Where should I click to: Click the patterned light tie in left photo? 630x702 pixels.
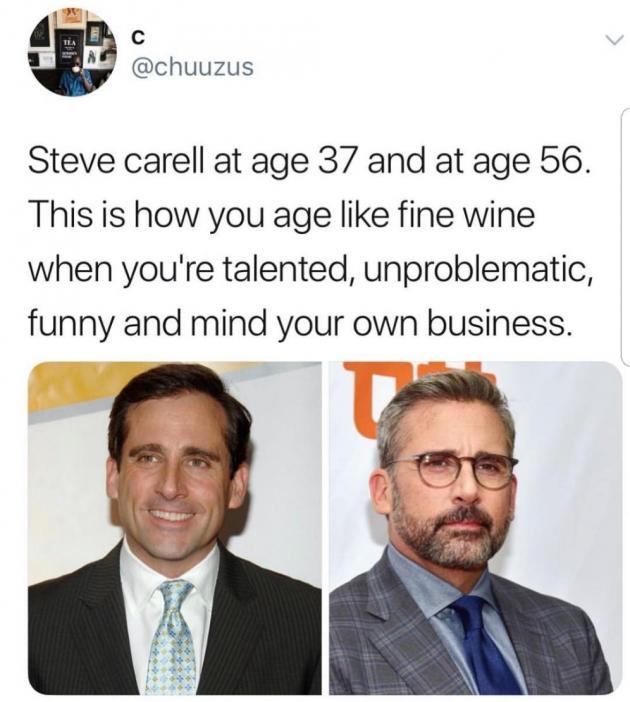coord(171,638)
